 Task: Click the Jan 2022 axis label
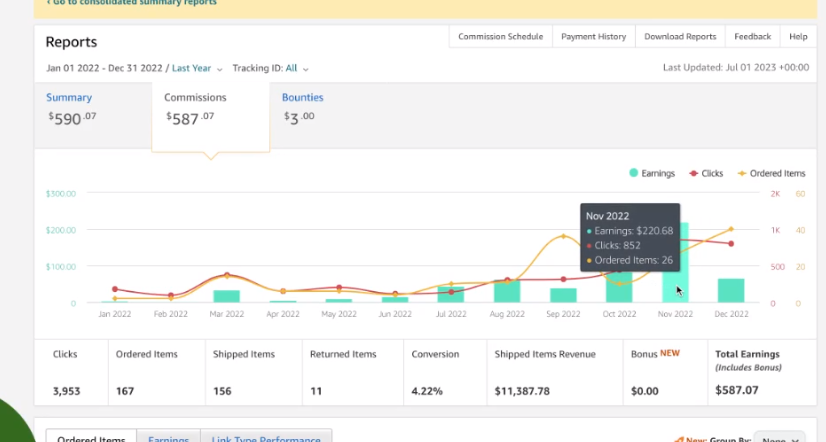point(114,314)
